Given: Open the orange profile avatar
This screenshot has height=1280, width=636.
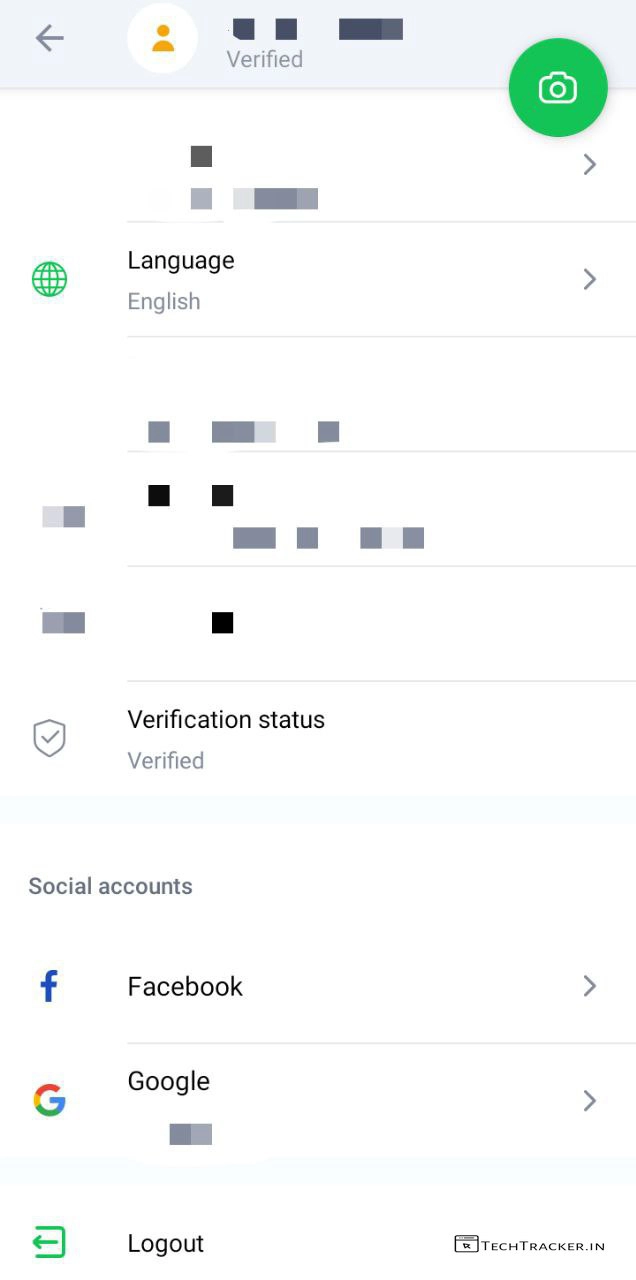Looking at the screenshot, I should 163,39.
